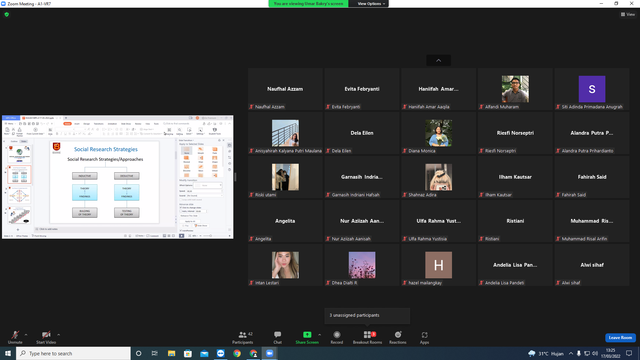Select Evita Febryanti's participant tile
This screenshot has width=640, height=360.
coord(362,89)
